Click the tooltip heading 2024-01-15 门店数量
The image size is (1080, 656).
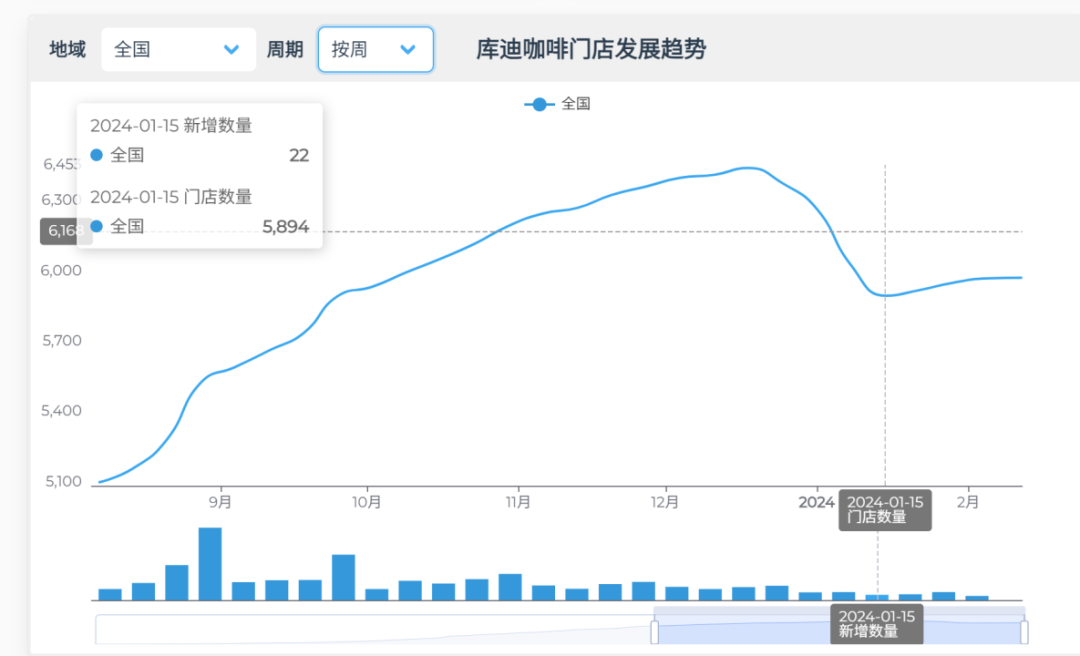[171, 196]
